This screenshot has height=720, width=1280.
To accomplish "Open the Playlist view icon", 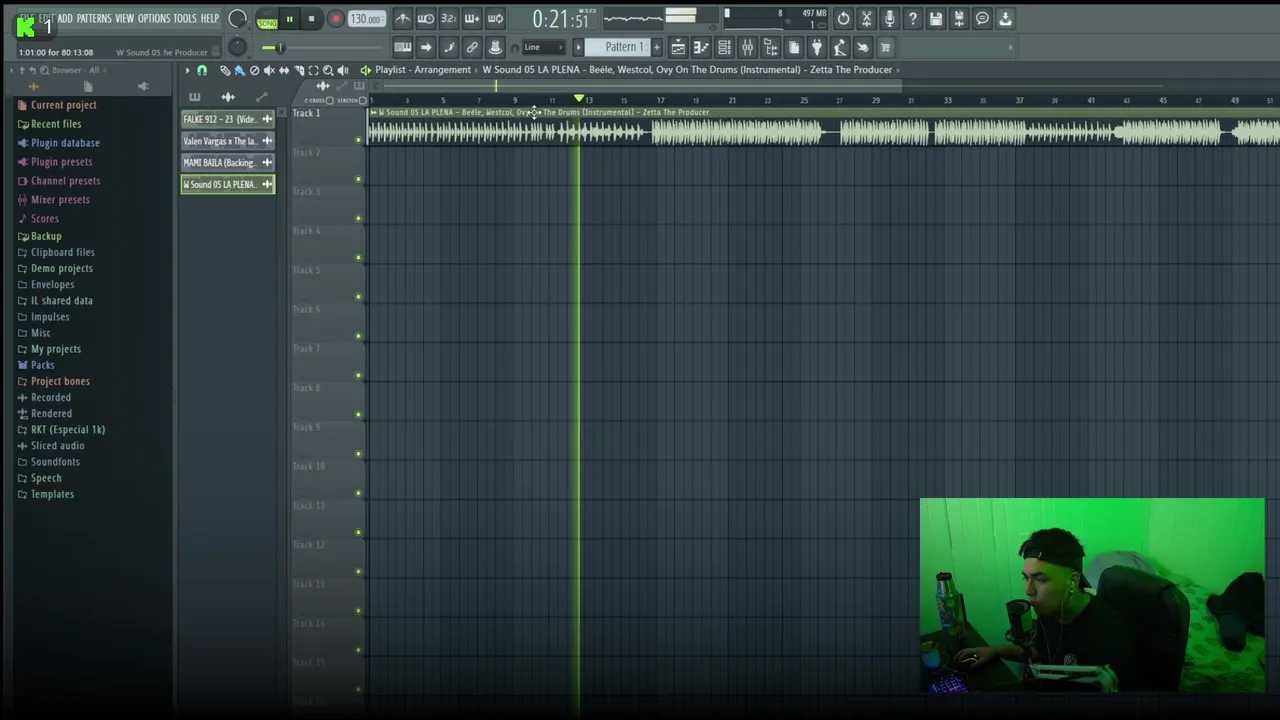I will (x=678, y=47).
